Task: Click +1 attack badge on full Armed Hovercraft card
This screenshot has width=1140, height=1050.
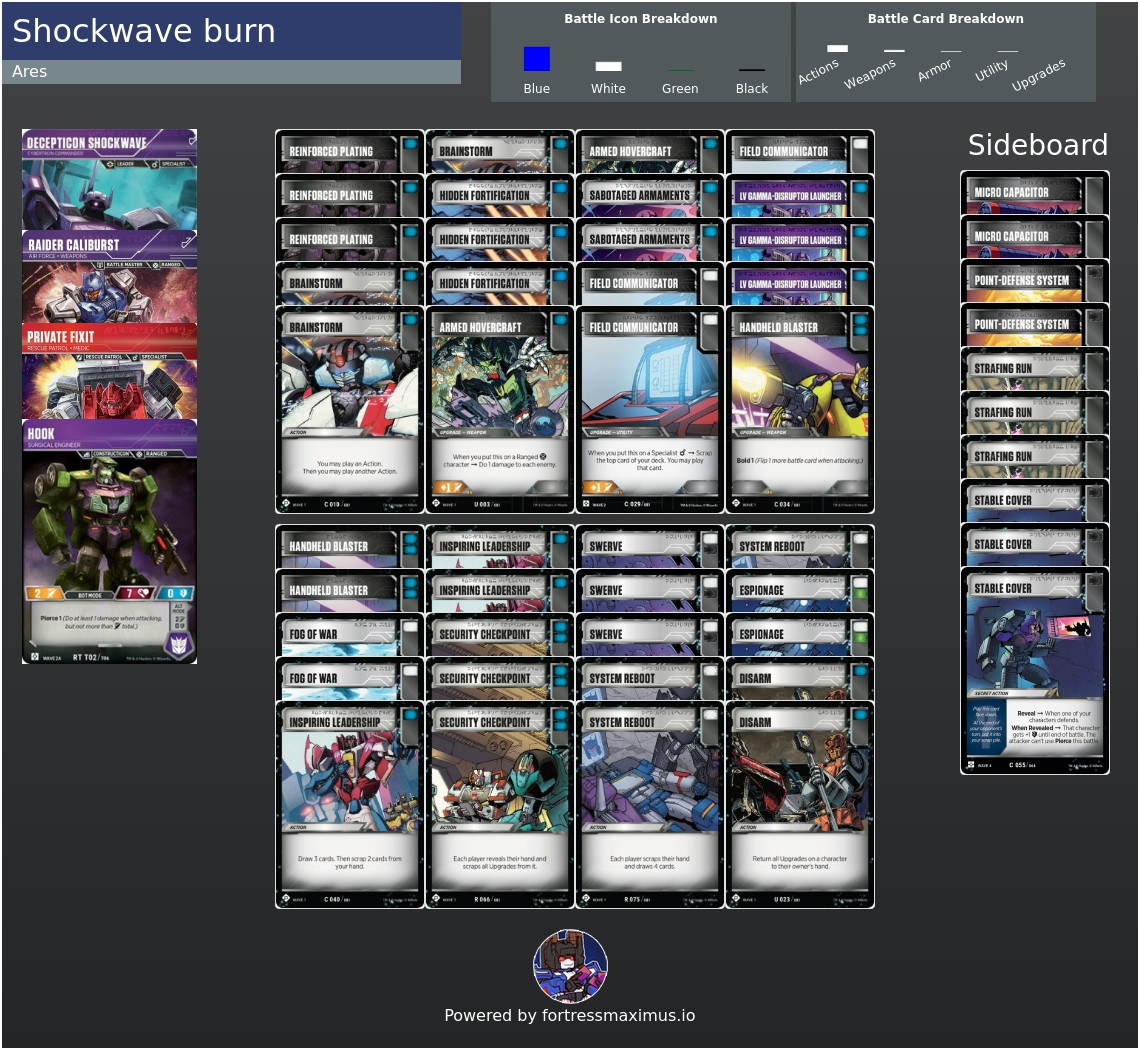Action: [x=448, y=487]
